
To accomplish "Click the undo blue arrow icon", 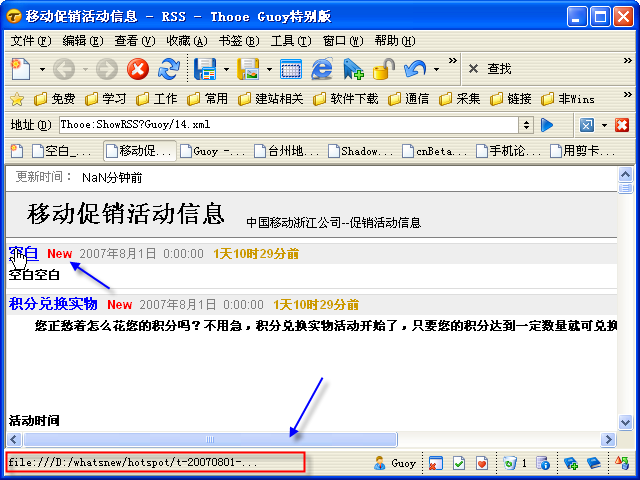I will pos(415,69).
